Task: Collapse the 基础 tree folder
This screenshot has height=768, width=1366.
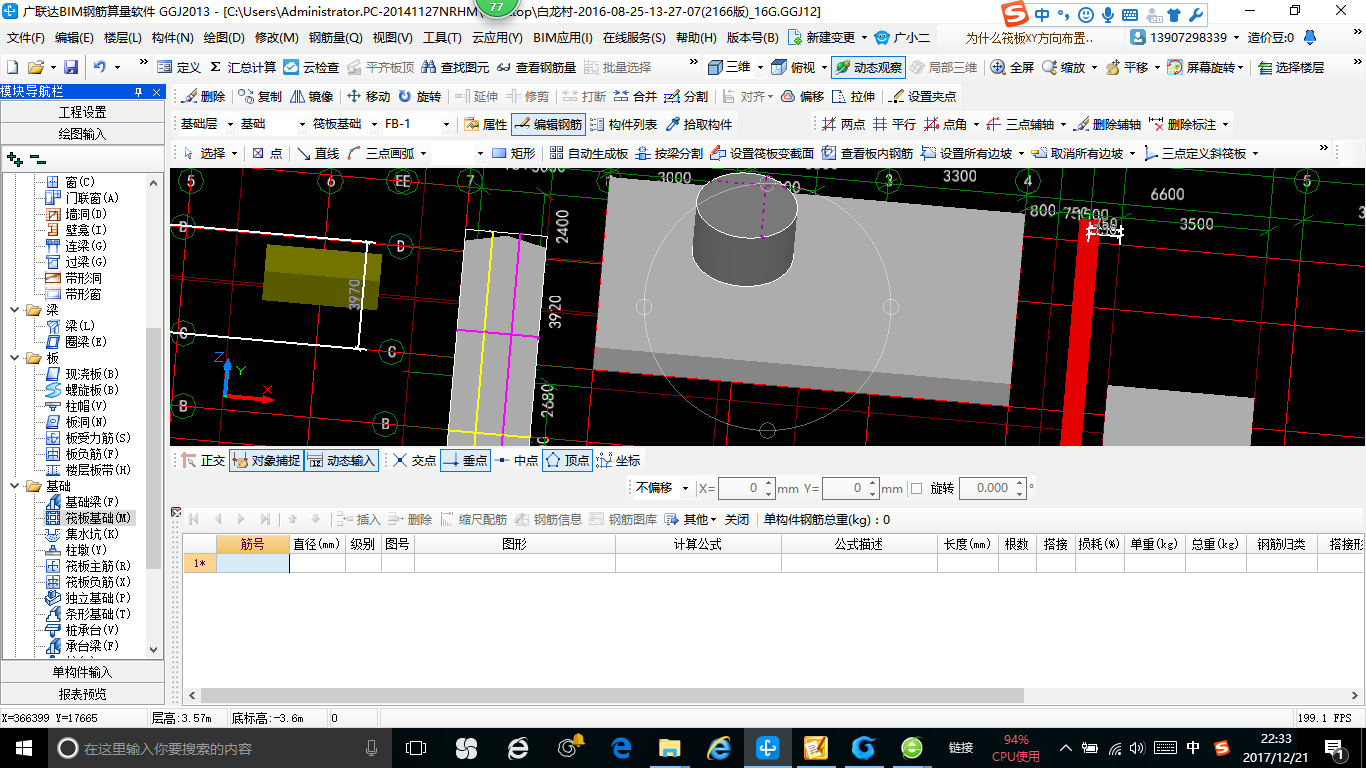Action: point(16,486)
